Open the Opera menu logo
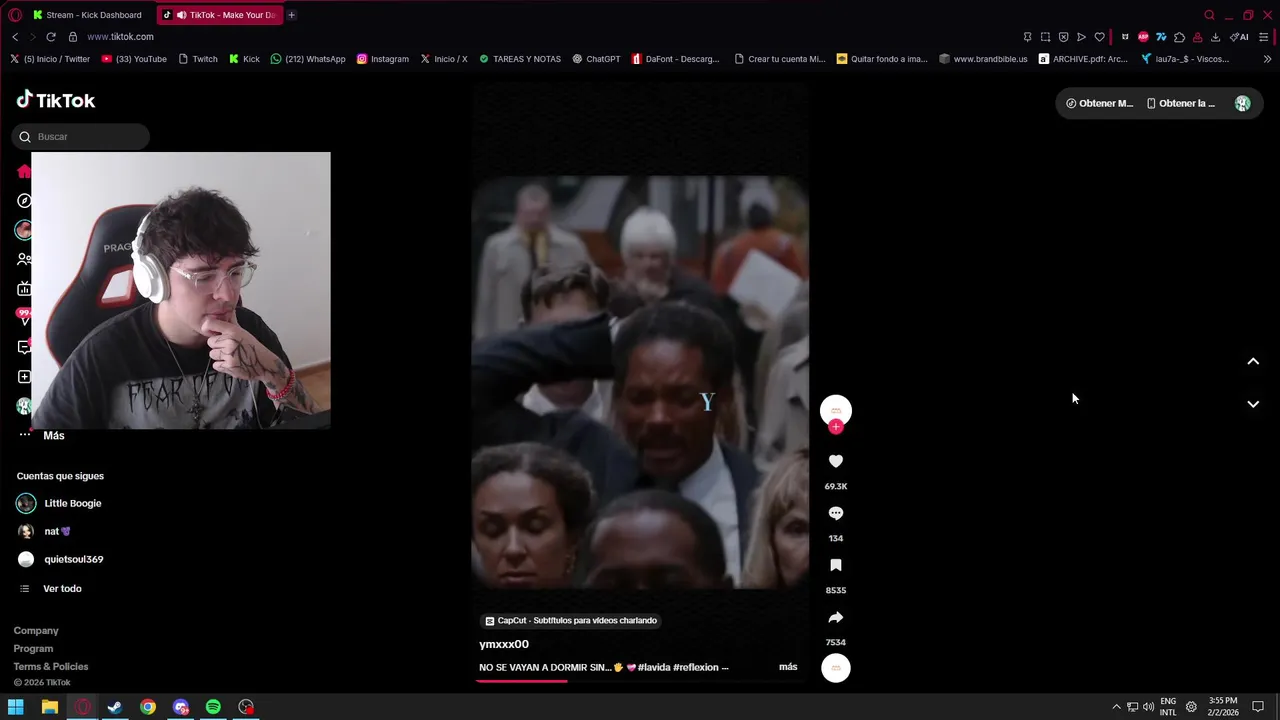Image resolution: width=1280 pixels, height=720 pixels. click(x=15, y=15)
